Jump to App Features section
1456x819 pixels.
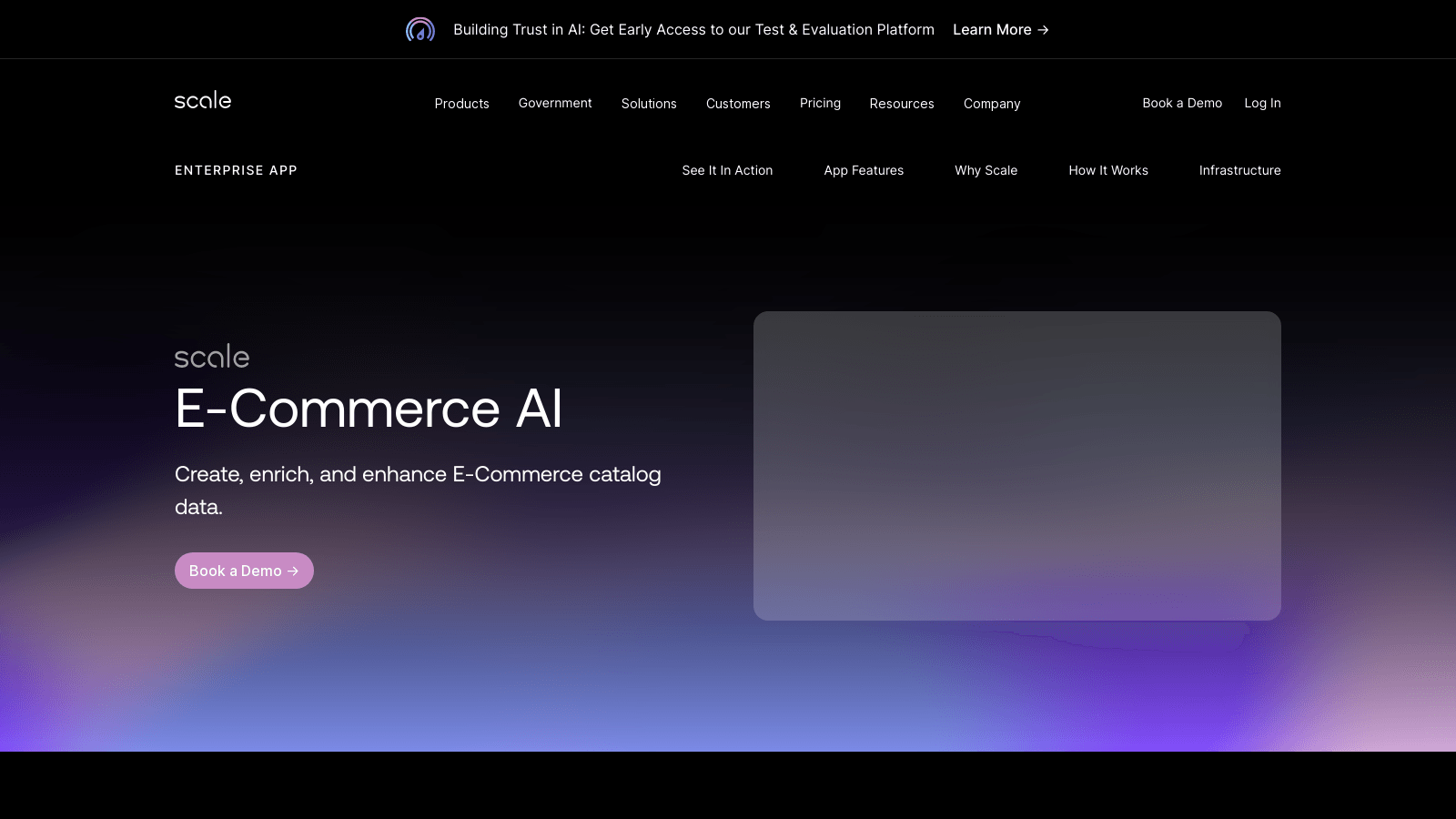tap(864, 170)
